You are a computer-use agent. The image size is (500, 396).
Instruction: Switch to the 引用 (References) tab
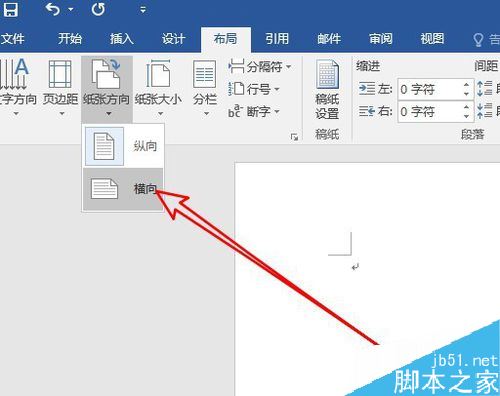click(277, 39)
